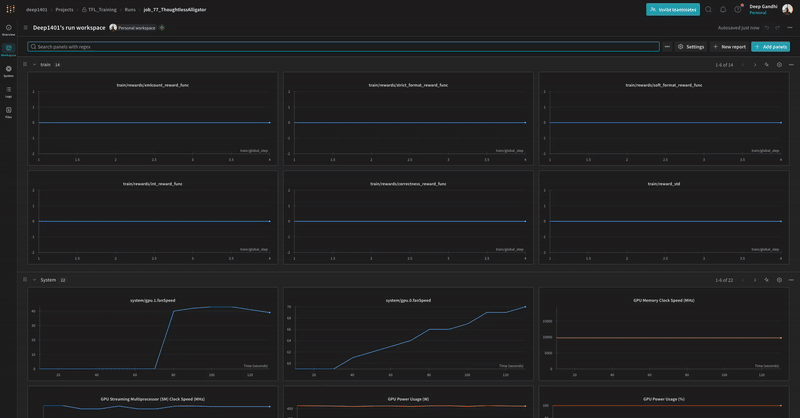Open the Overview page in the sidebar
The image size is (800, 418).
click(9, 29)
